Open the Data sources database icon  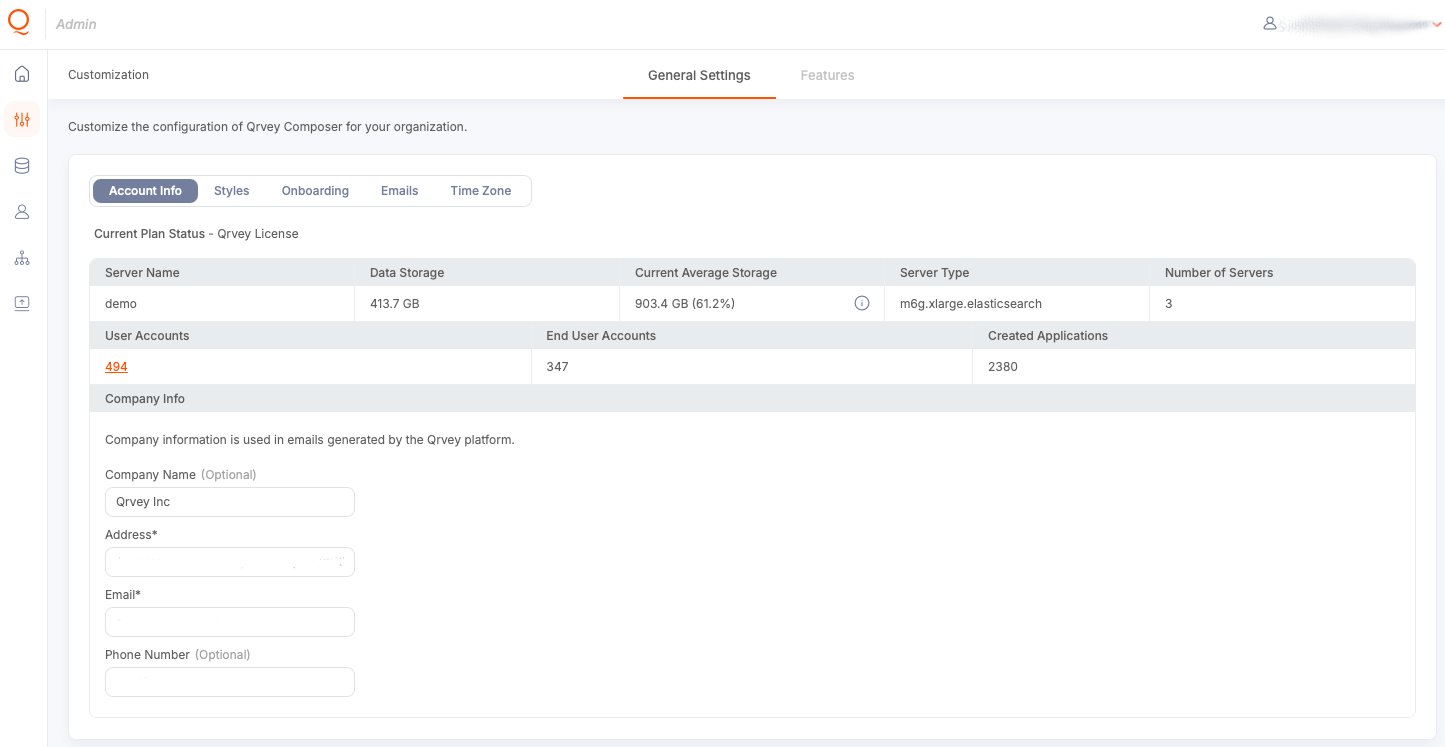[21, 165]
